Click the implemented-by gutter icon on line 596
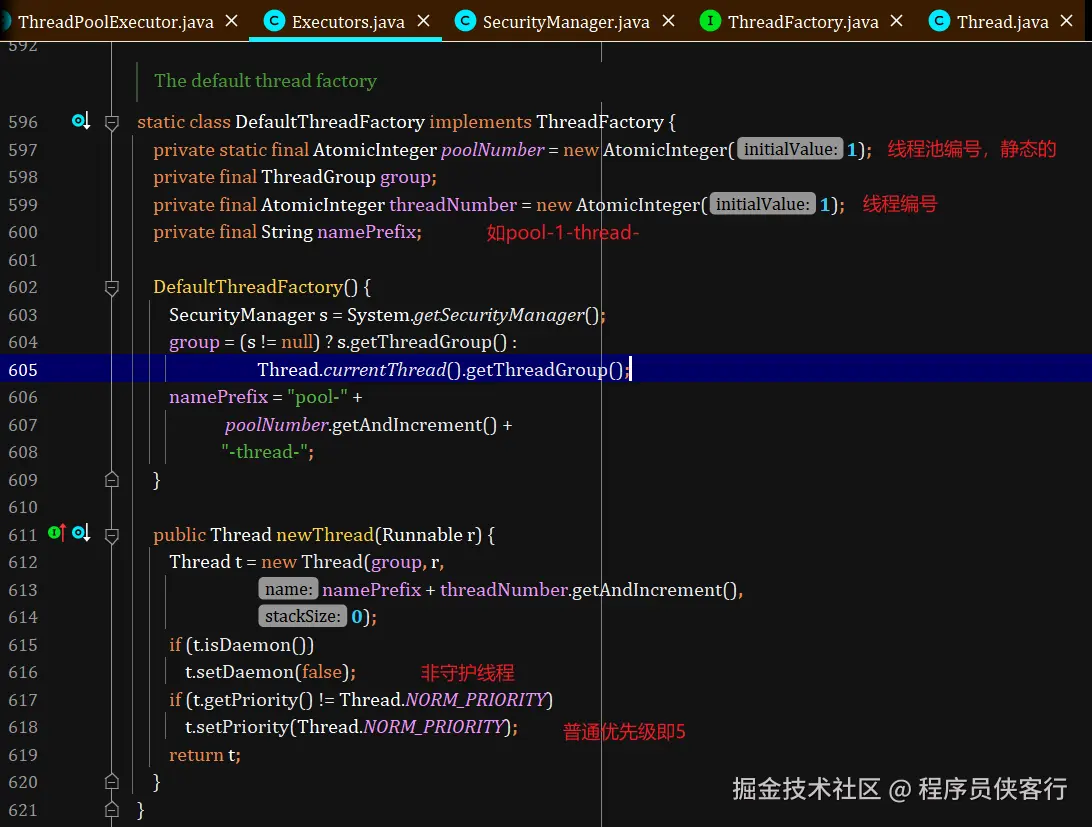 click(x=81, y=121)
